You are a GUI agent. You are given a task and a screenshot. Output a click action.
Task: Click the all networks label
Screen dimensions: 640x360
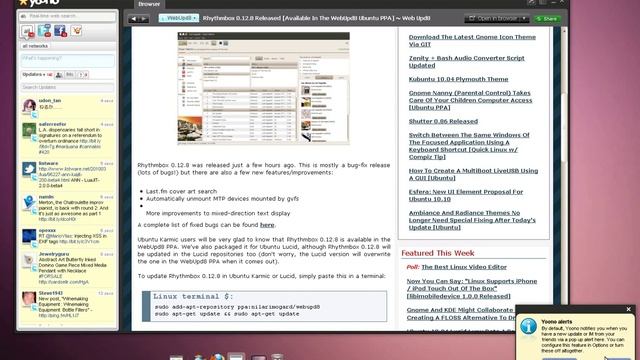point(35,46)
